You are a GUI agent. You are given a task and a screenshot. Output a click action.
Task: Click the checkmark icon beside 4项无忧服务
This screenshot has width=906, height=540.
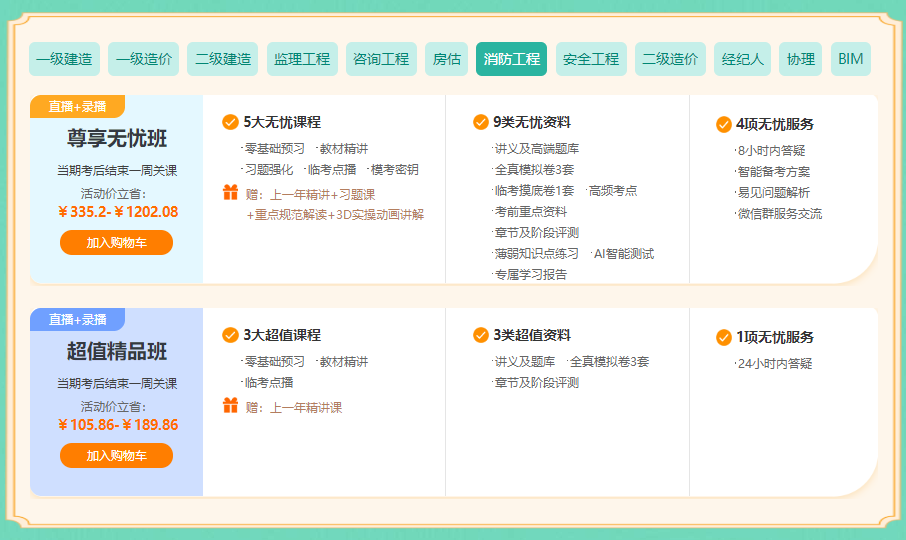[724, 125]
